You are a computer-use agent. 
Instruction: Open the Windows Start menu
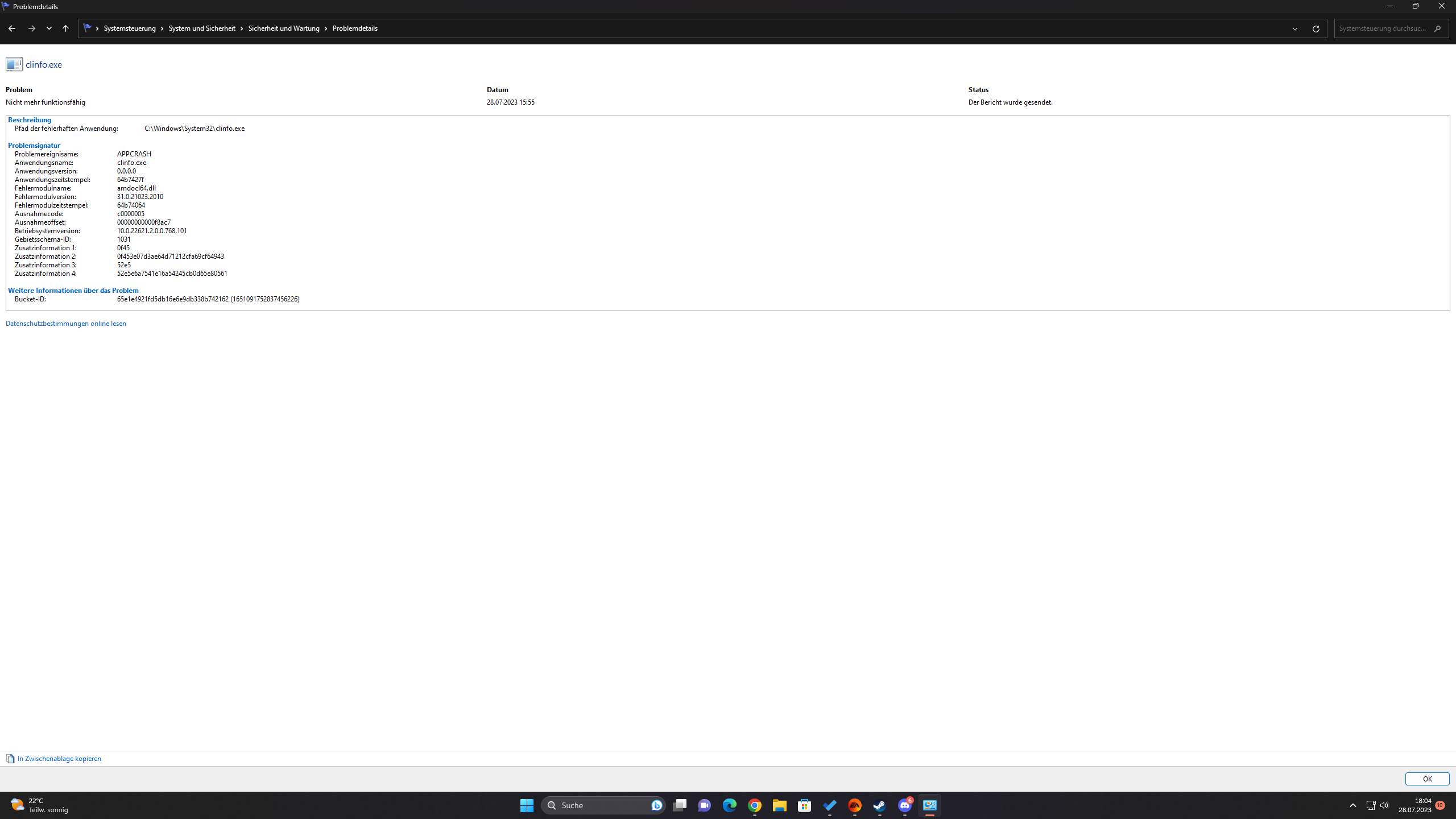tap(527, 805)
